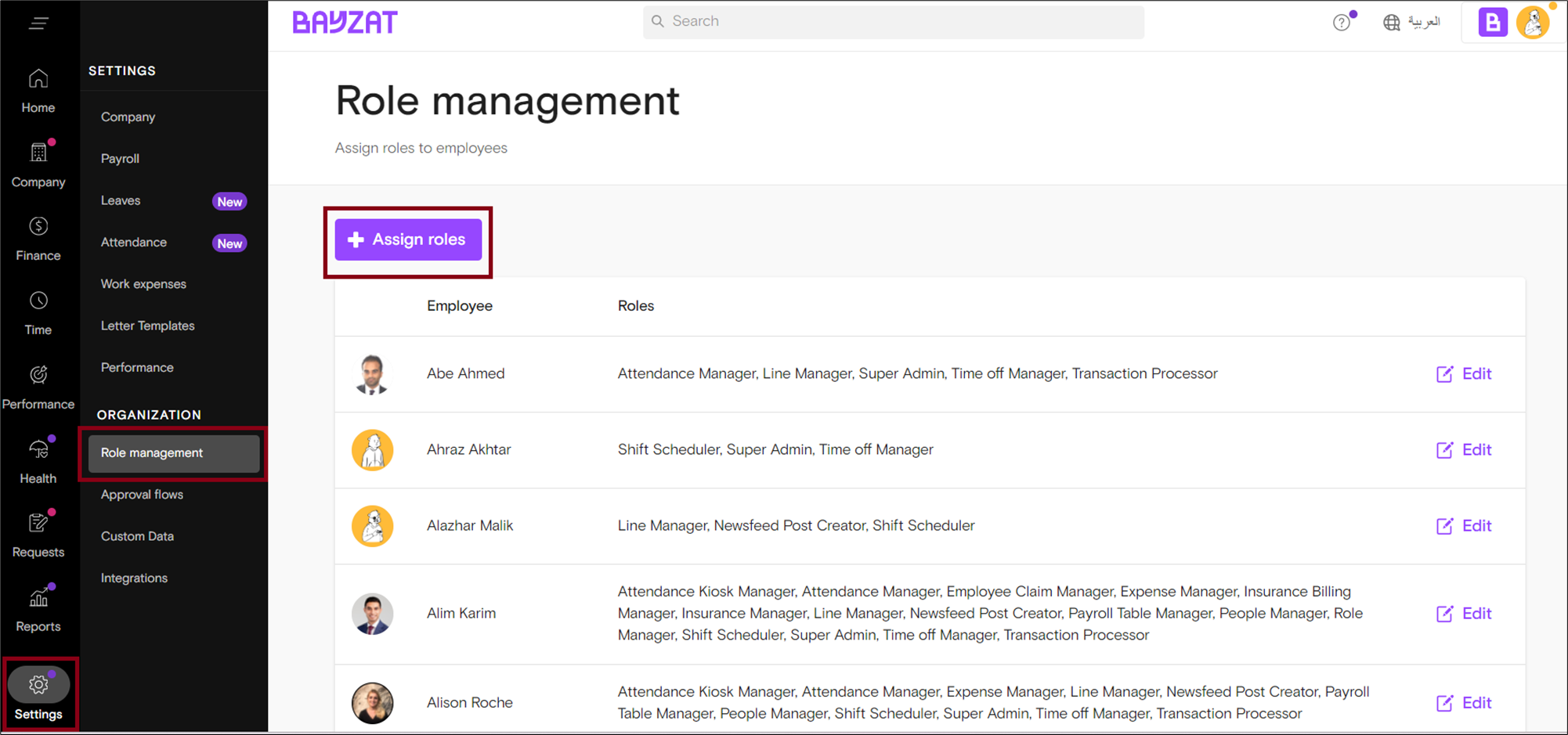The width and height of the screenshot is (1568, 735).
Task: Click the top search field
Action: (893, 21)
